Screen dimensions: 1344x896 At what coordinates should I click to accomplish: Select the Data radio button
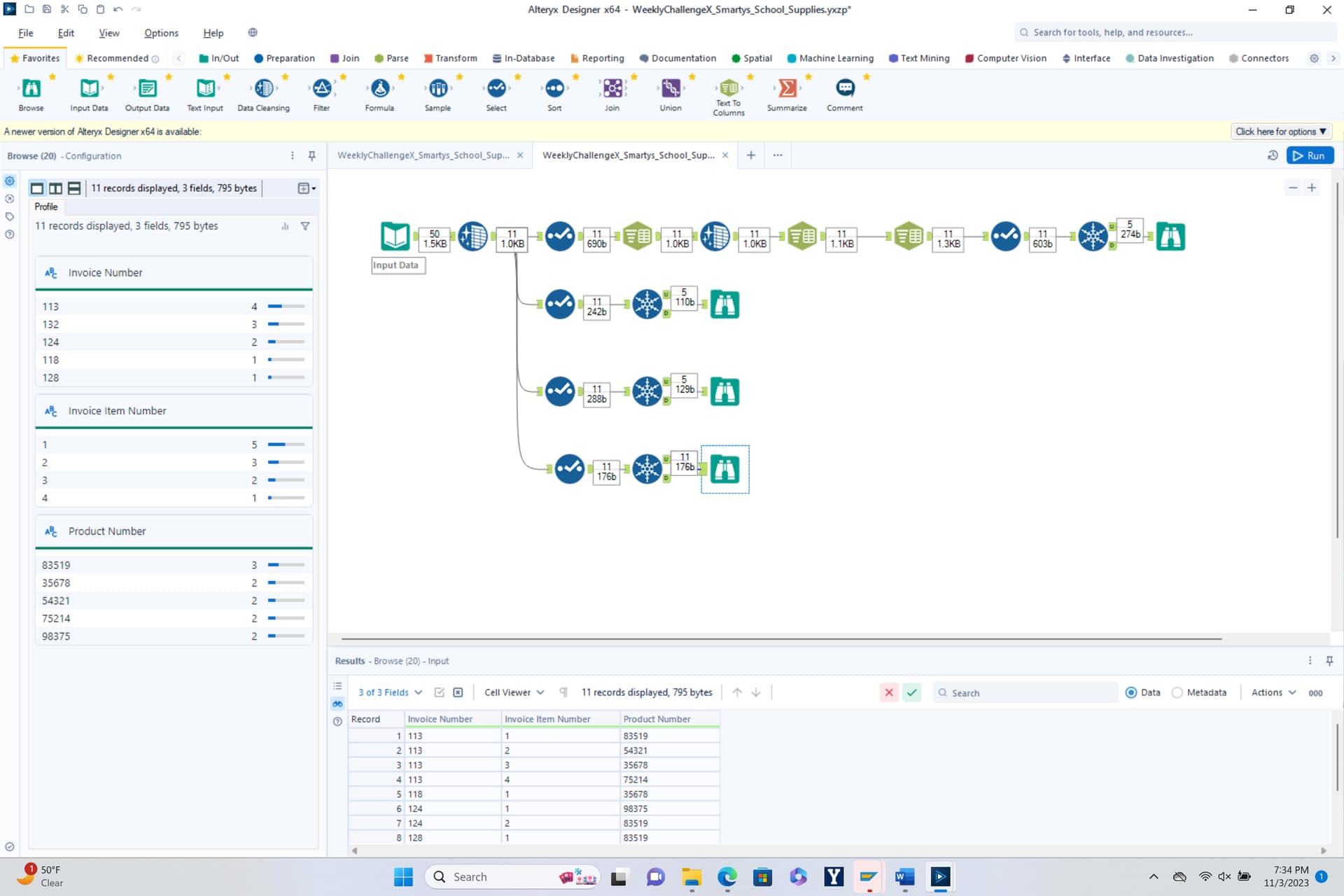click(x=1131, y=692)
